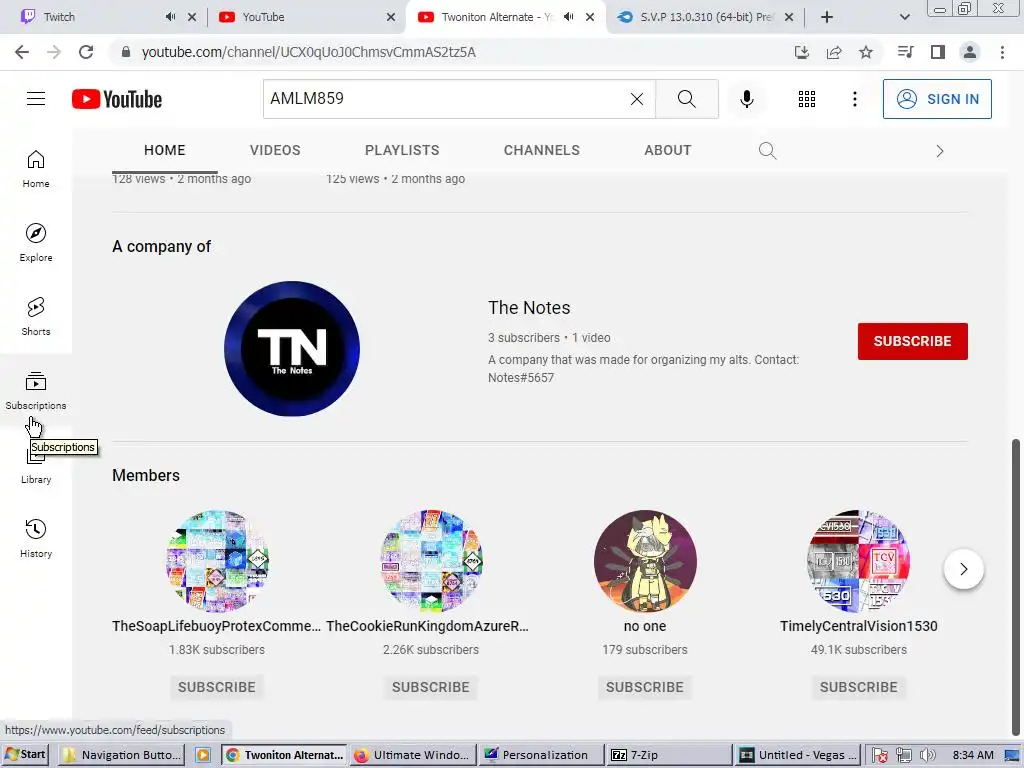The width and height of the screenshot is (1024, 768).
Task: Open Chrome three-dot menu
Action: [1002, 52]
